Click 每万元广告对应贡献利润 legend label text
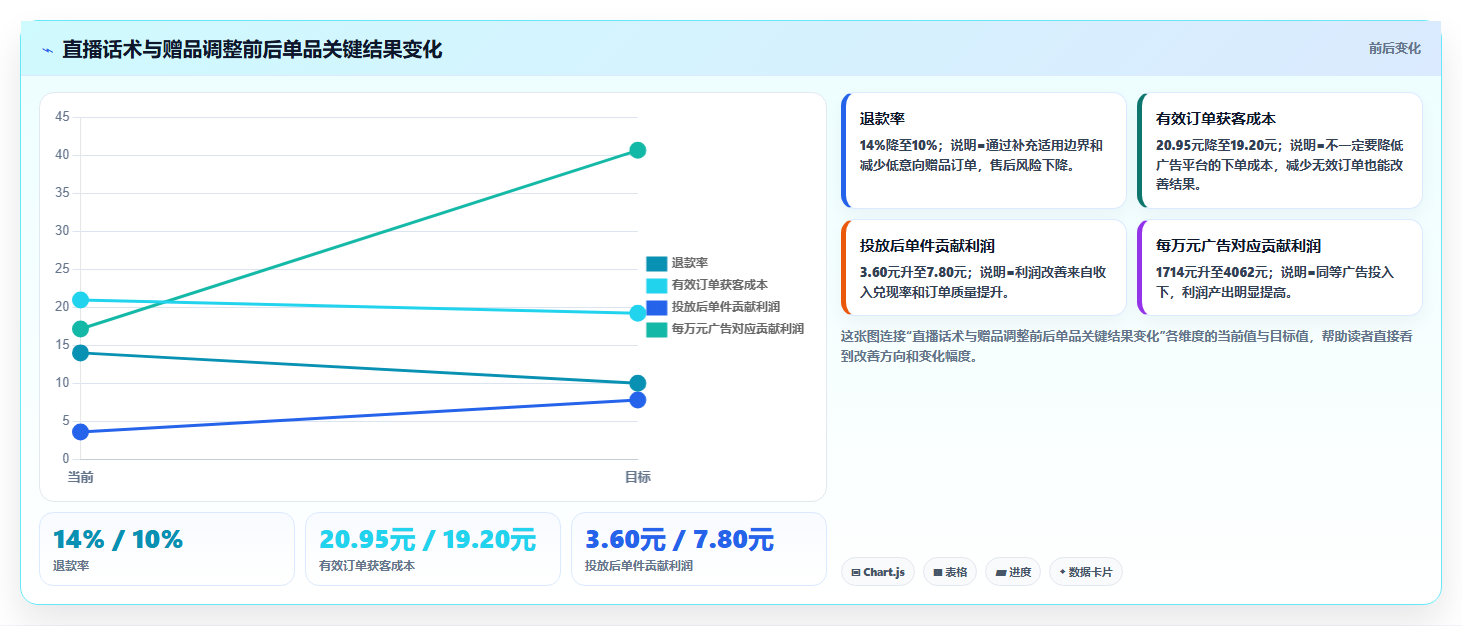The width and height of the screenshot is (1462, 626). click(x=738, y=329)
